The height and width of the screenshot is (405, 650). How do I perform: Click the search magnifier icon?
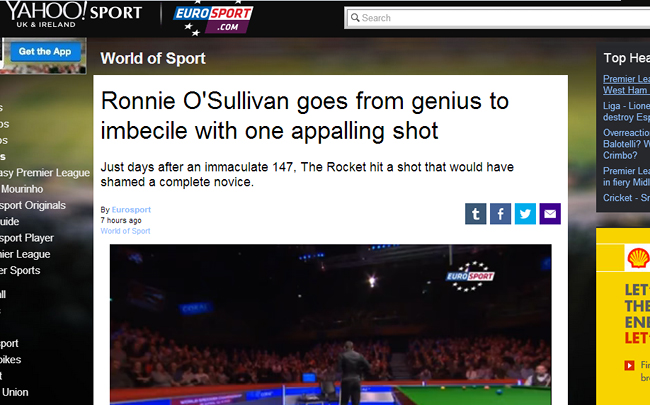click(355, 18)
